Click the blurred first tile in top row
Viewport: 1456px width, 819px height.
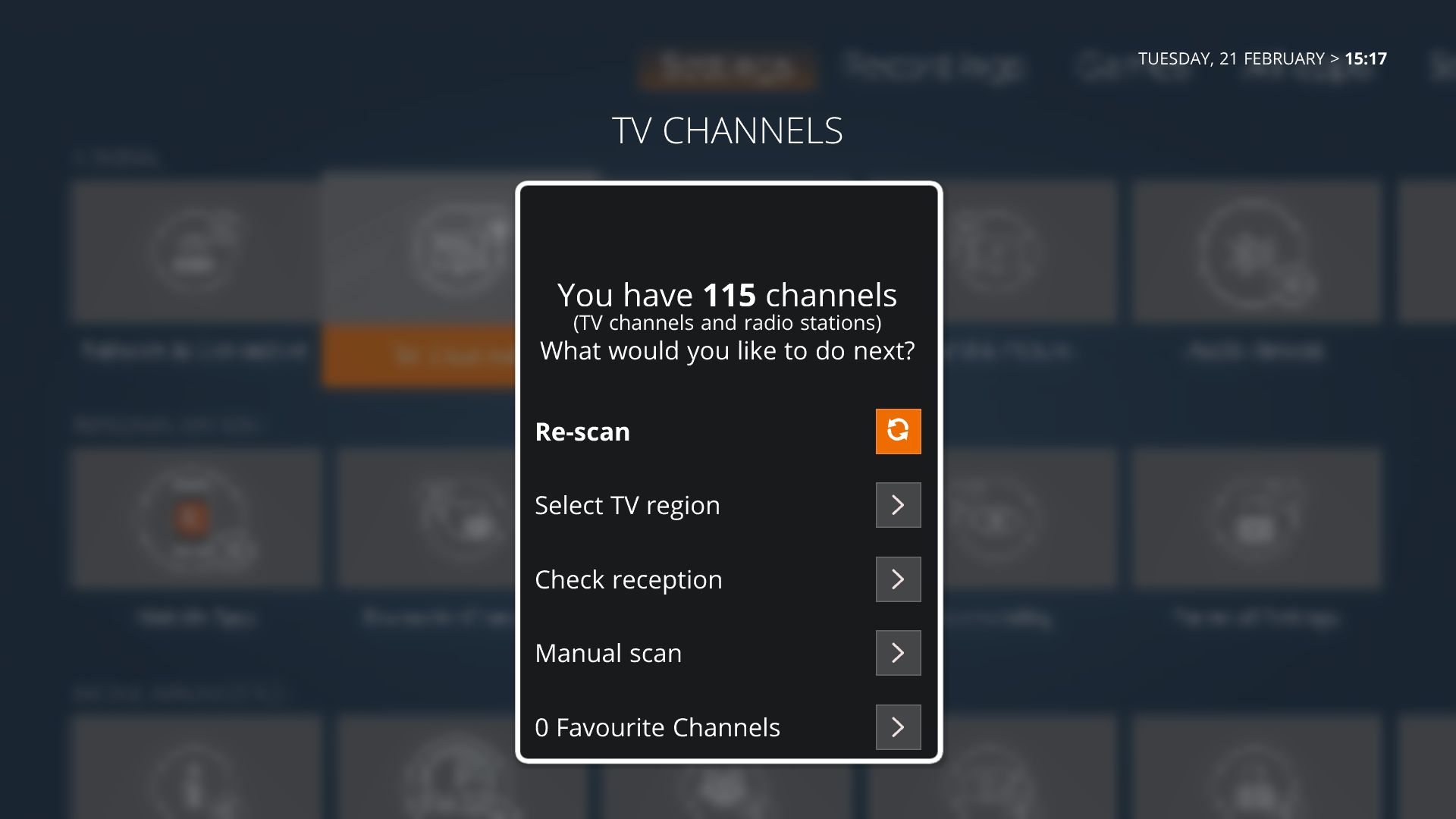click(196, 273)
